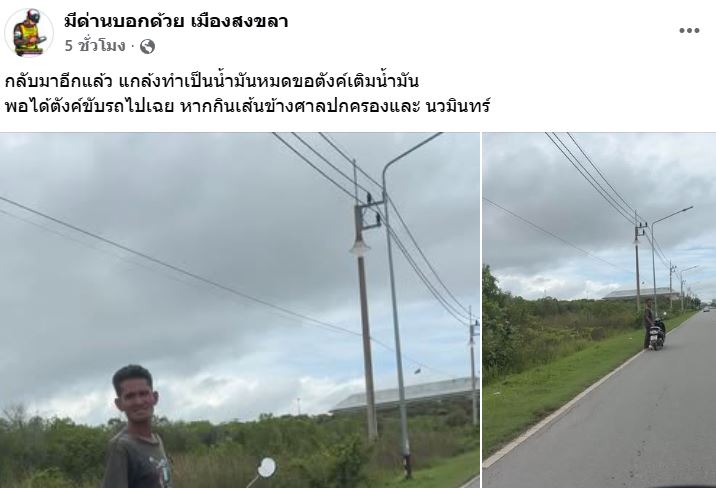Click the word นวมินทร์ in post text

(458, 106)
